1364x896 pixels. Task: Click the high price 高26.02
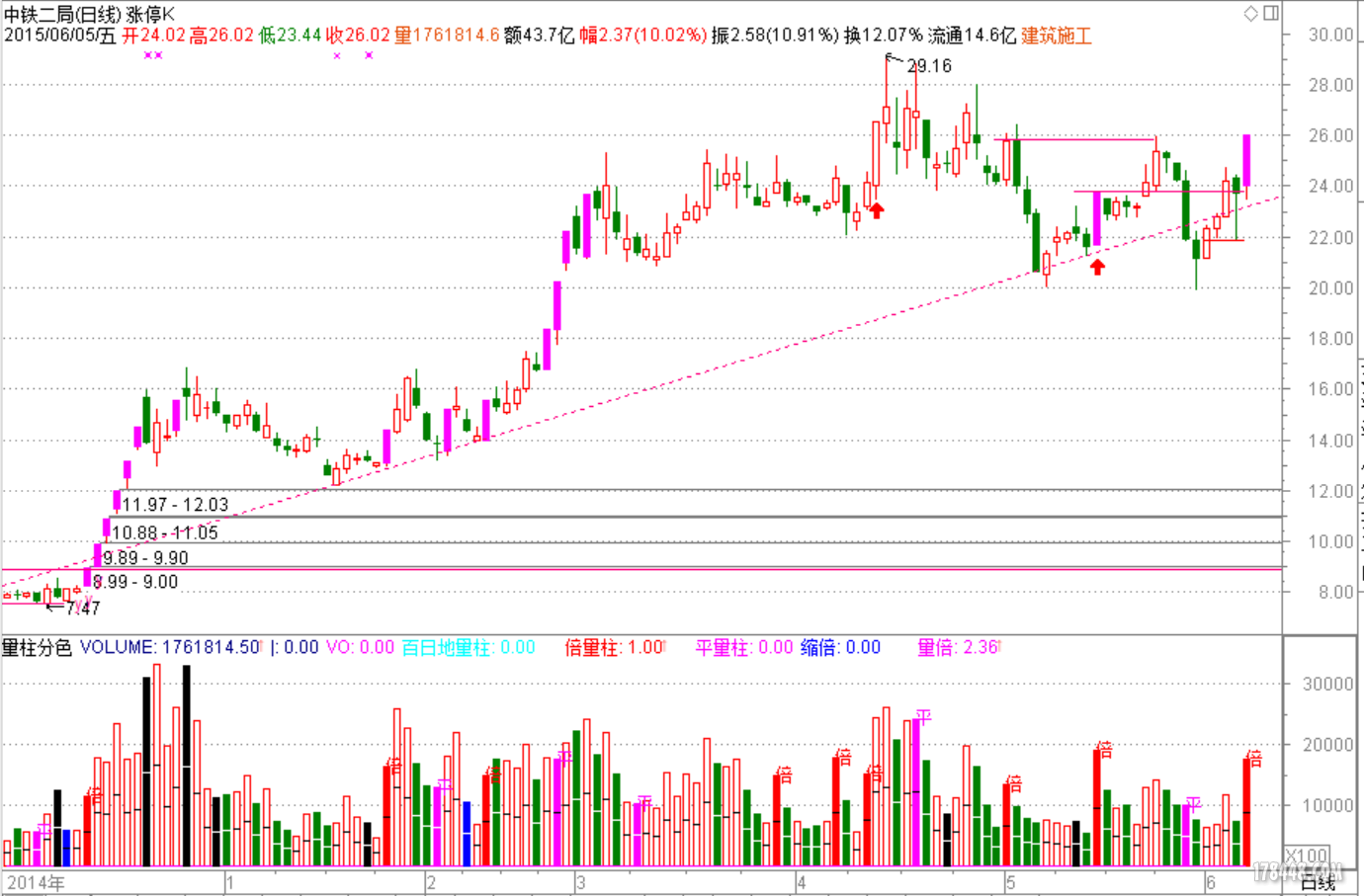[221, 36]
